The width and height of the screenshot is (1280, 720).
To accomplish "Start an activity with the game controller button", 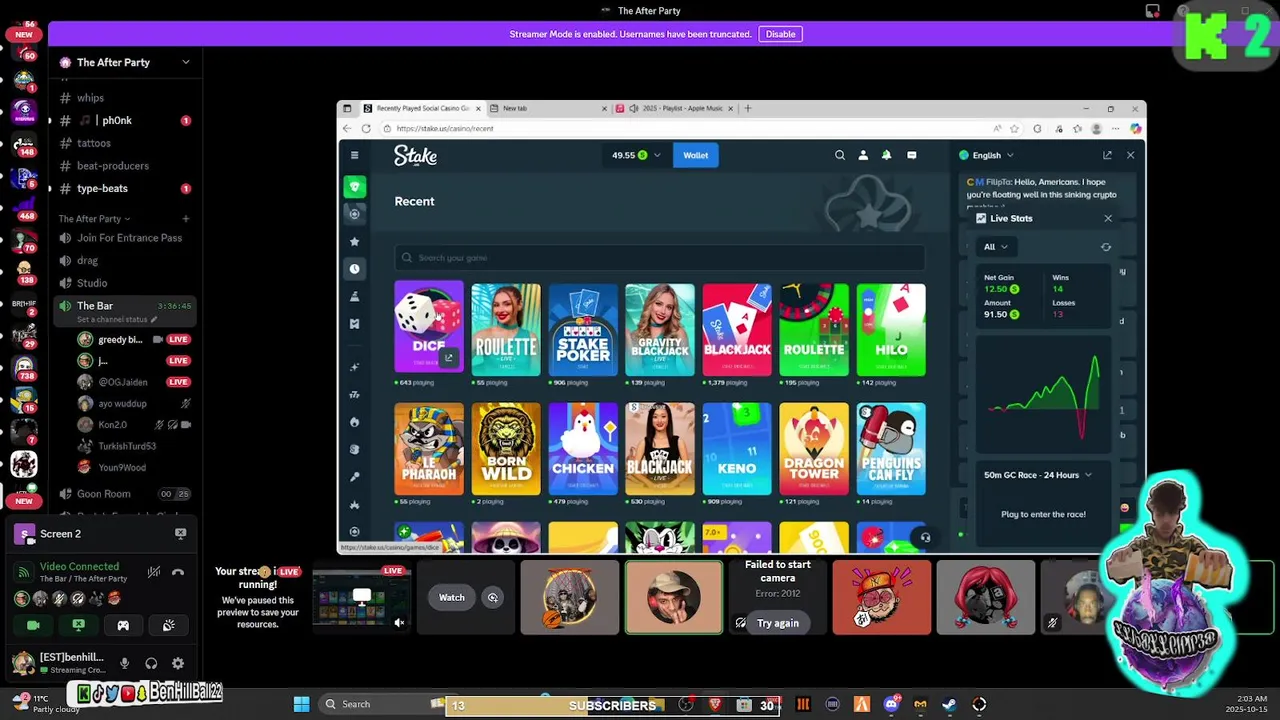I will click(123, 625).
